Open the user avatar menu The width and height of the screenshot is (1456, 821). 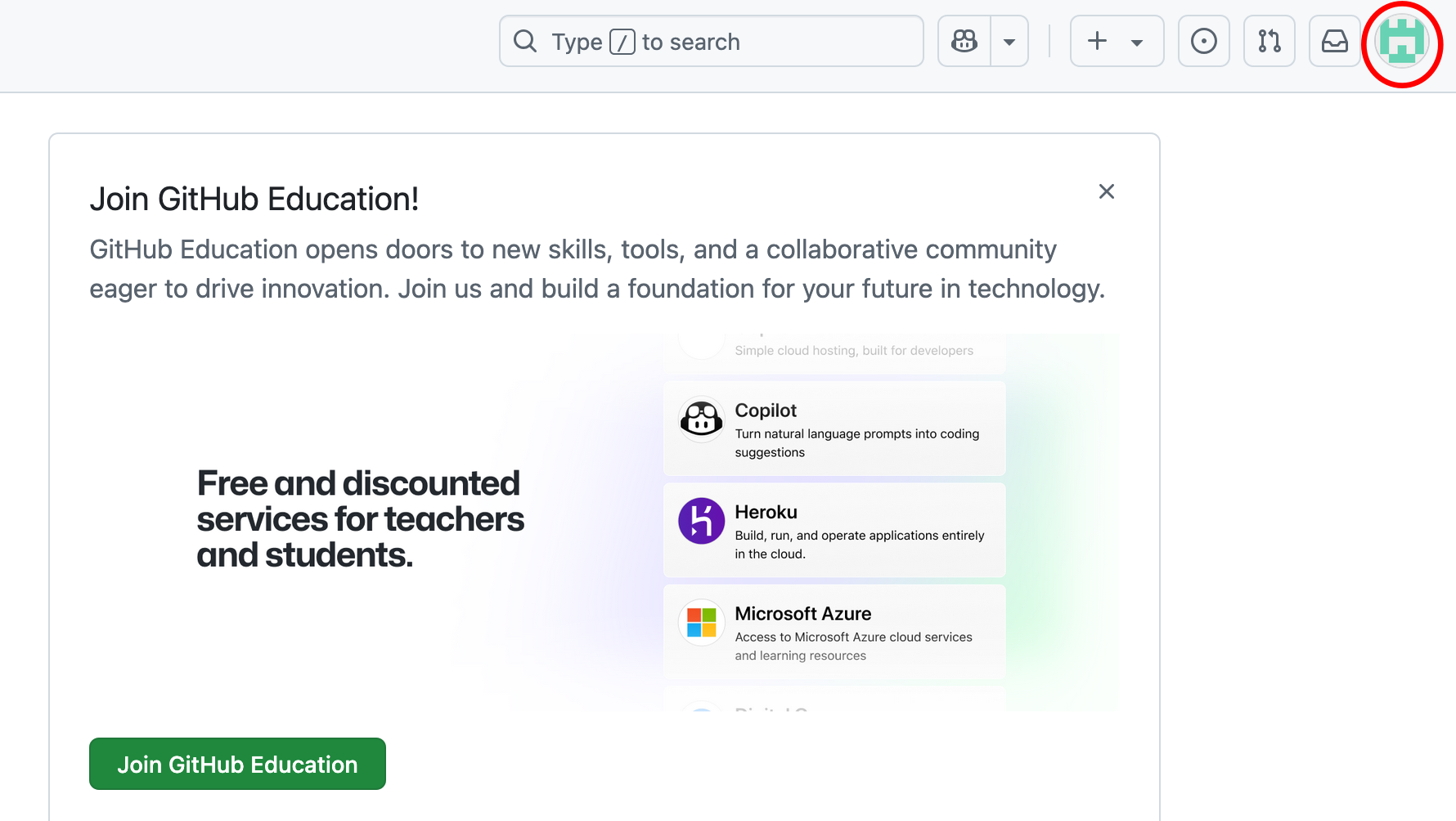pyautogui.click(x=1401, y=43)
